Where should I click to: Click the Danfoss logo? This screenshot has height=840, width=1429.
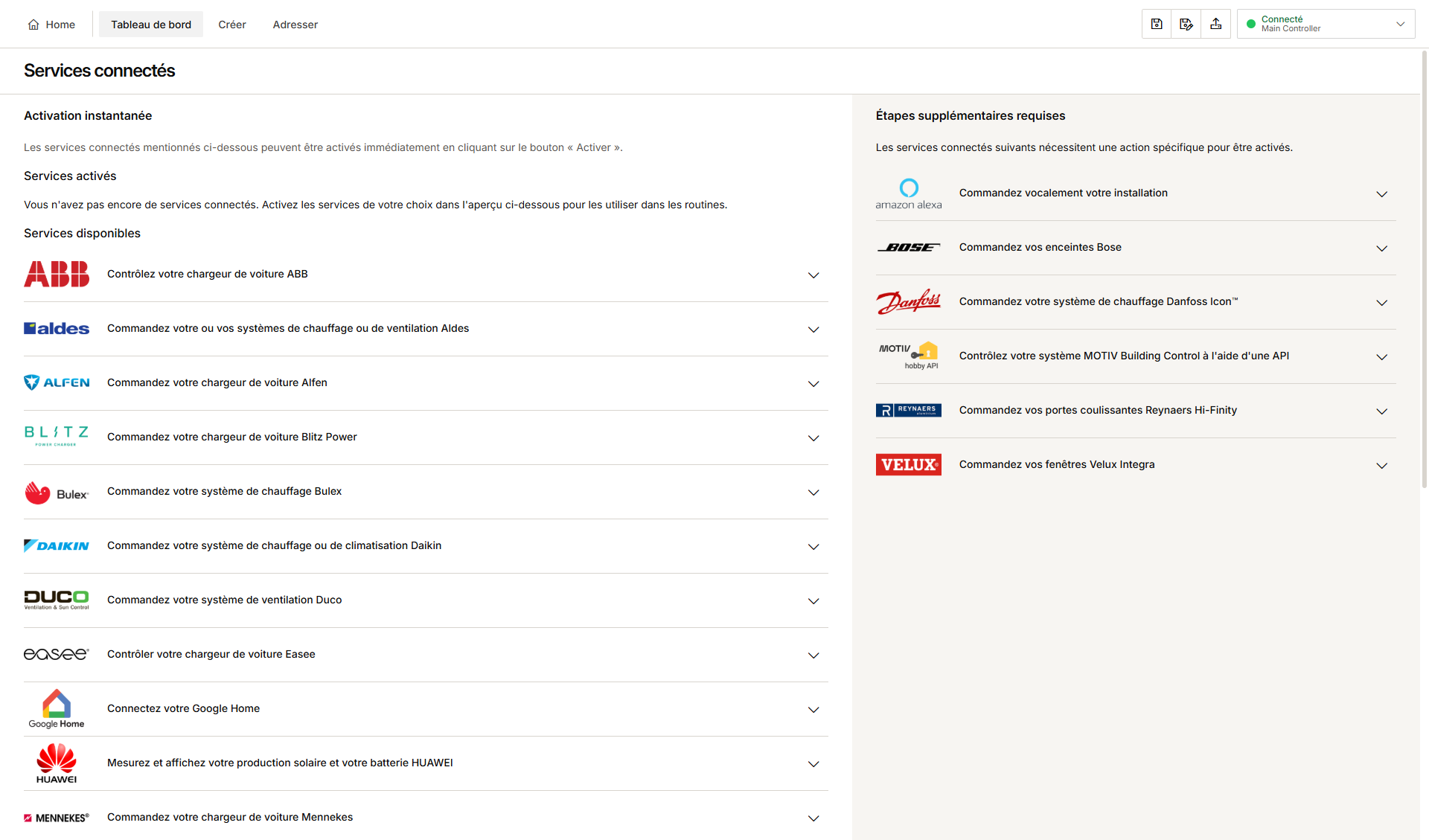(909, 301)
